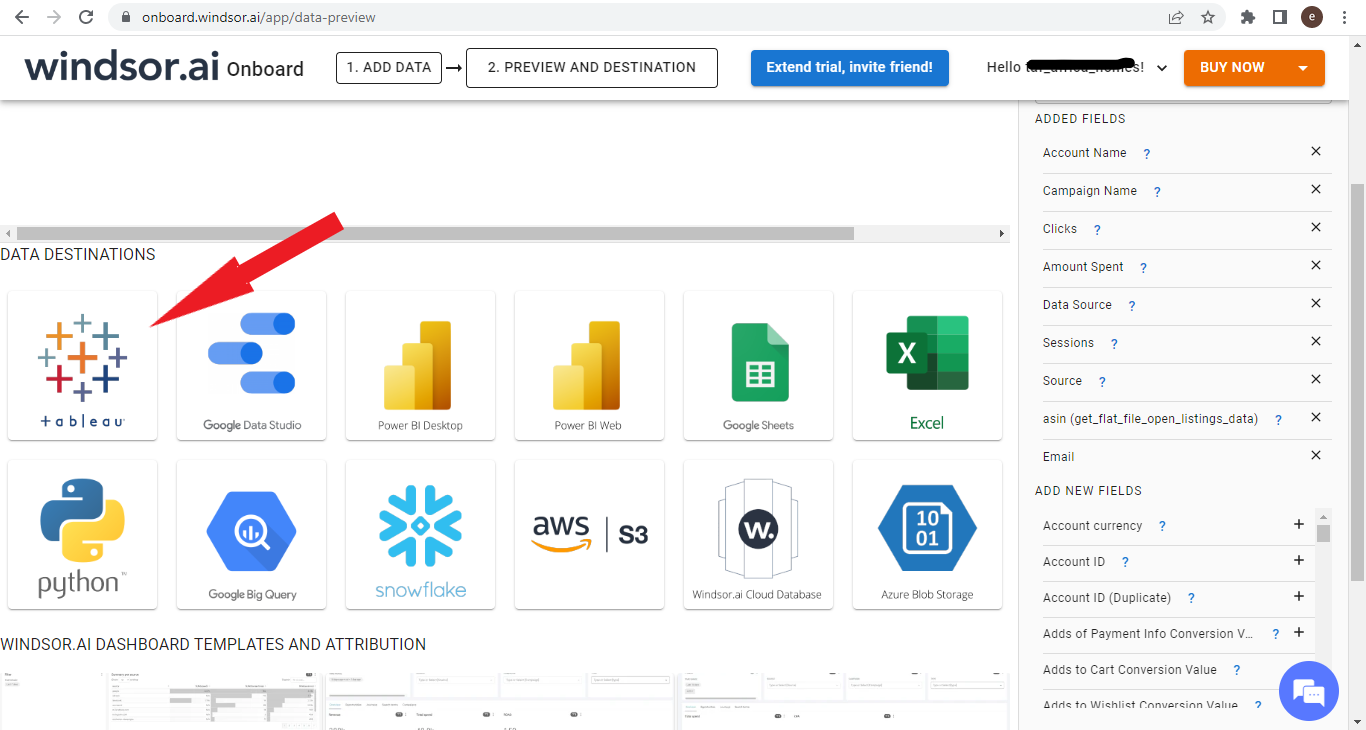Show help for Amount Spent field
1366x730 pixels.
click(1143, 268)
